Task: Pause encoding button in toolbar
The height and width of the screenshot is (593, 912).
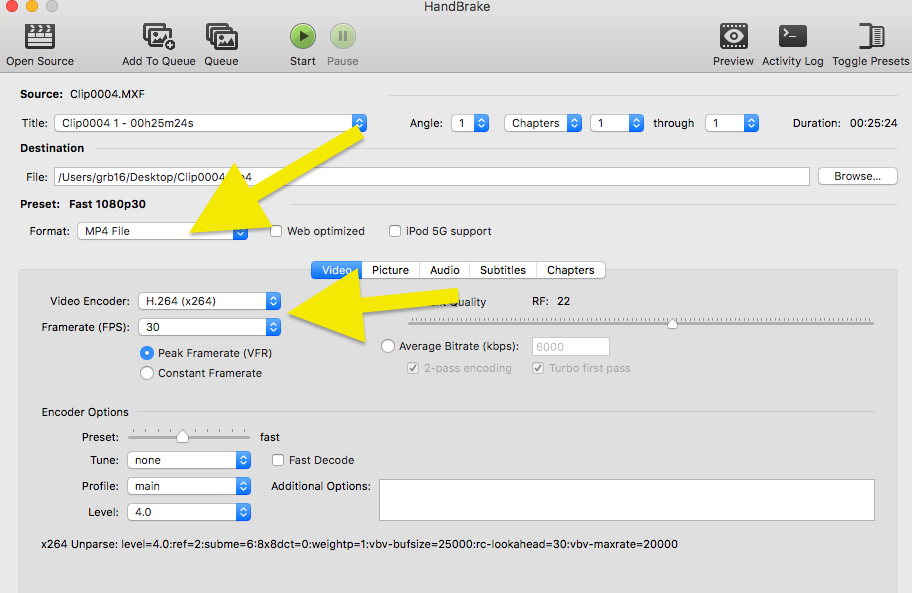Action: coord(343,36)
